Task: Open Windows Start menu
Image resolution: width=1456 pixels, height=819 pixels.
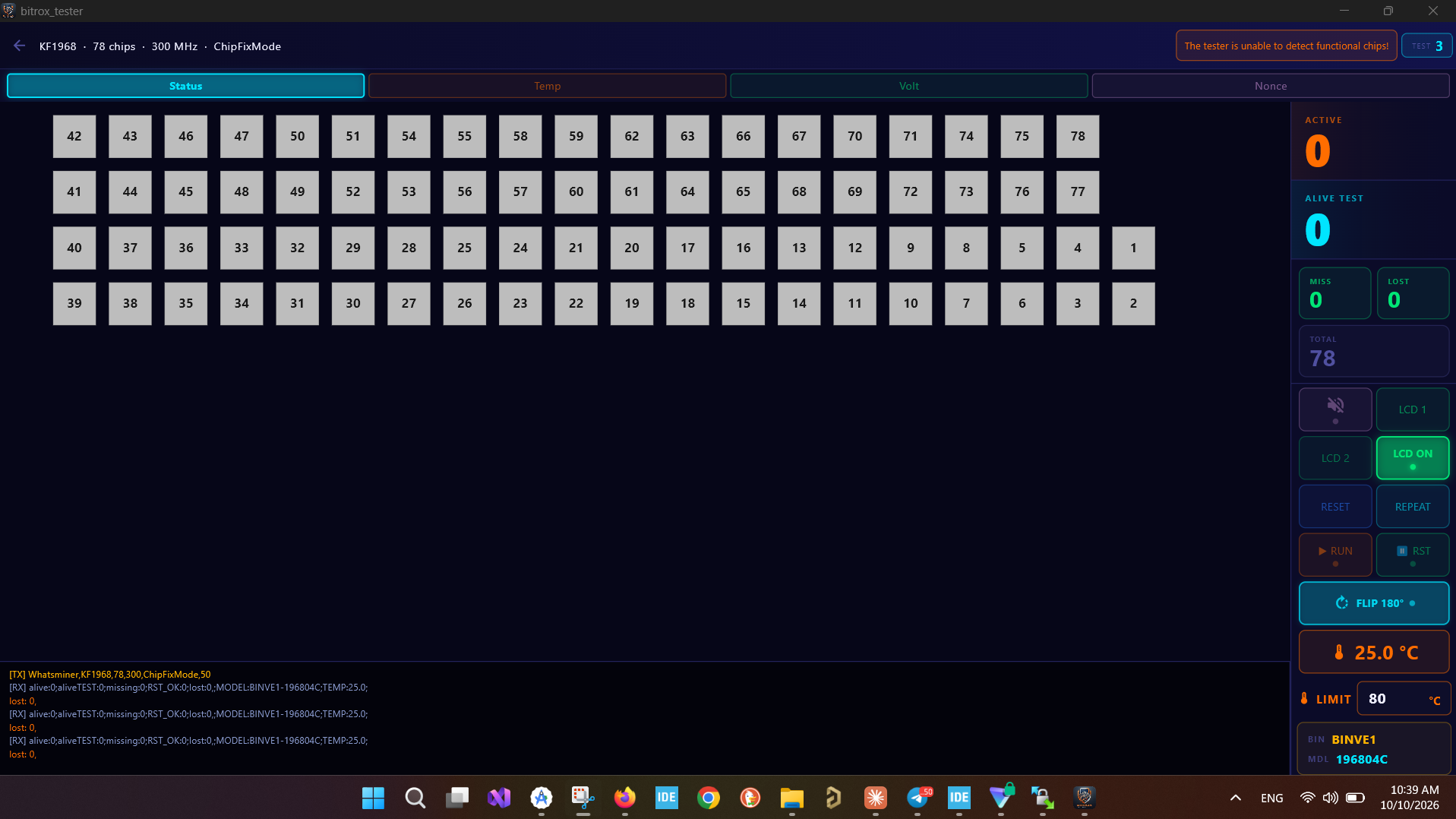Action: tap(373, 798)
